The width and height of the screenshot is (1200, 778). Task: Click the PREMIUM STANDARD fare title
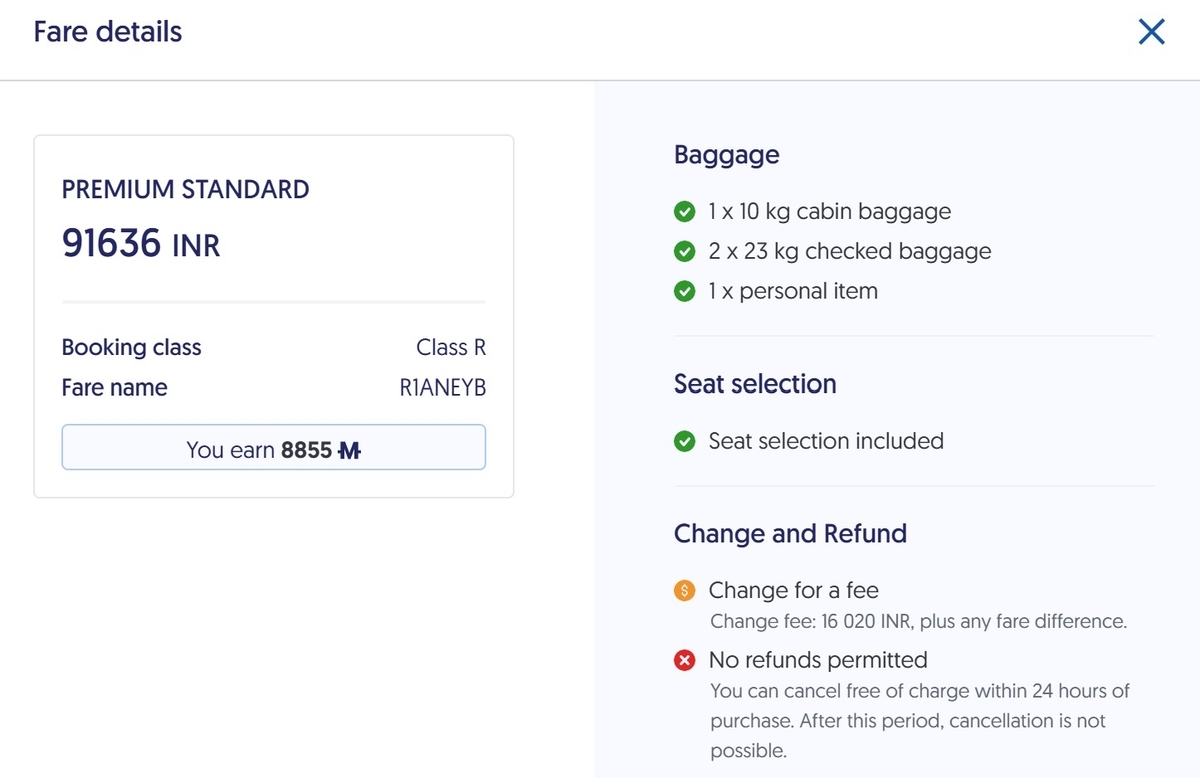pos(185,189)
